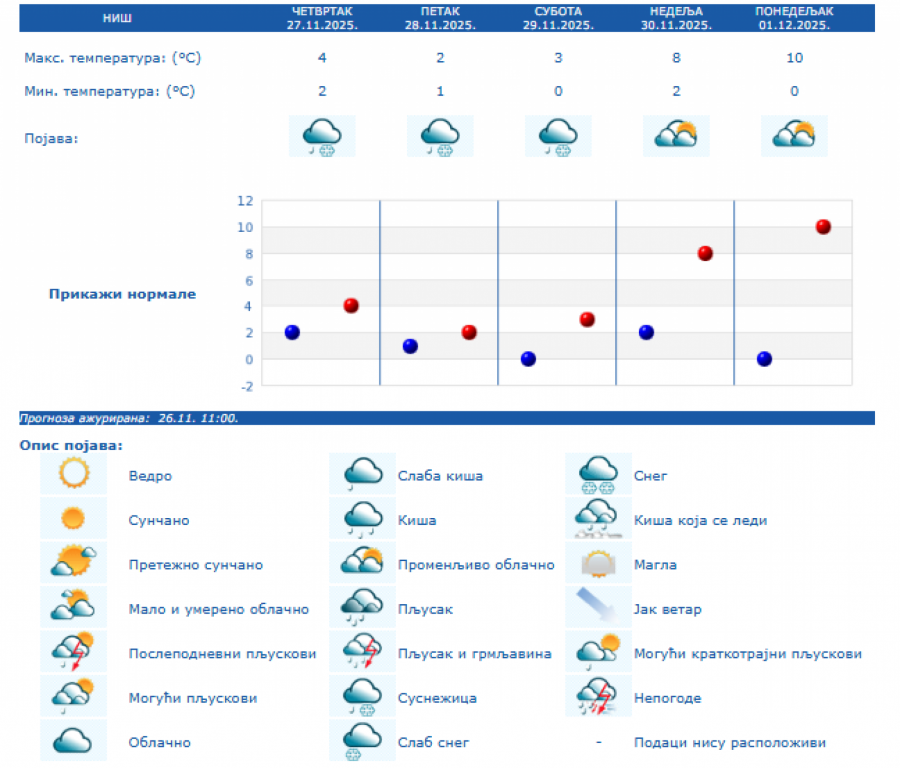Click the Sunday 30.11.2025 partly cloudy icon
The height and width of the screenshot is (768, 900).
[676, 136]
